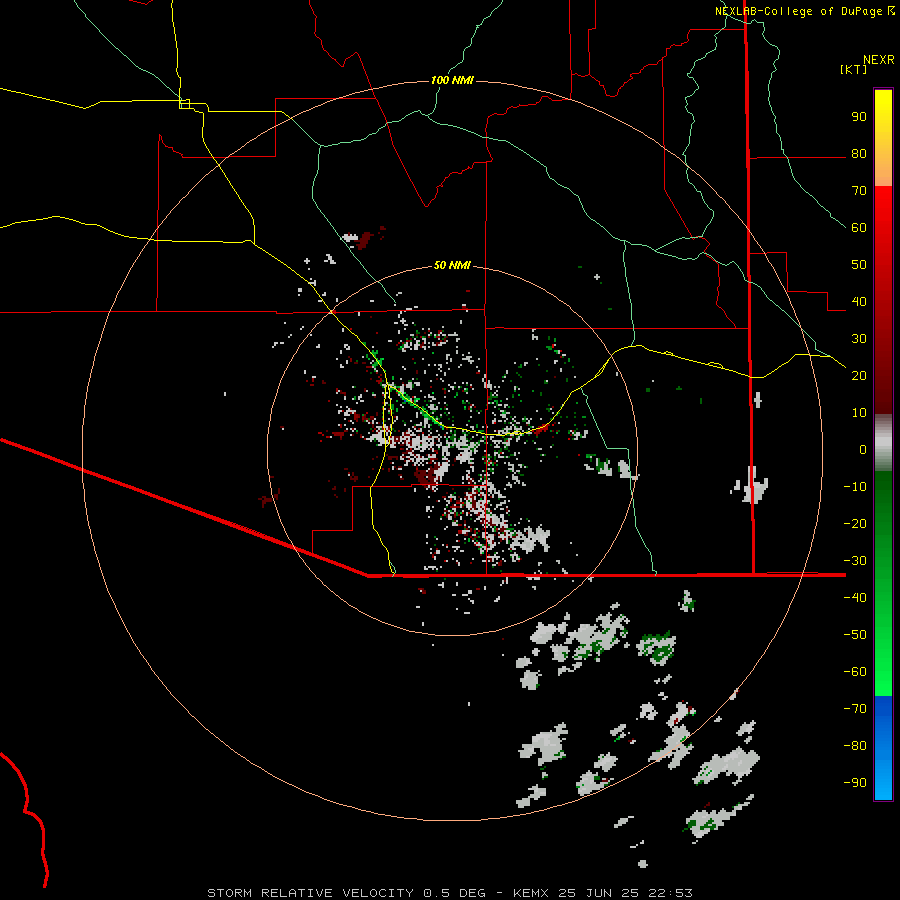Click the Storm Relative Velocity caption at bottom

[x=450, y=893]
